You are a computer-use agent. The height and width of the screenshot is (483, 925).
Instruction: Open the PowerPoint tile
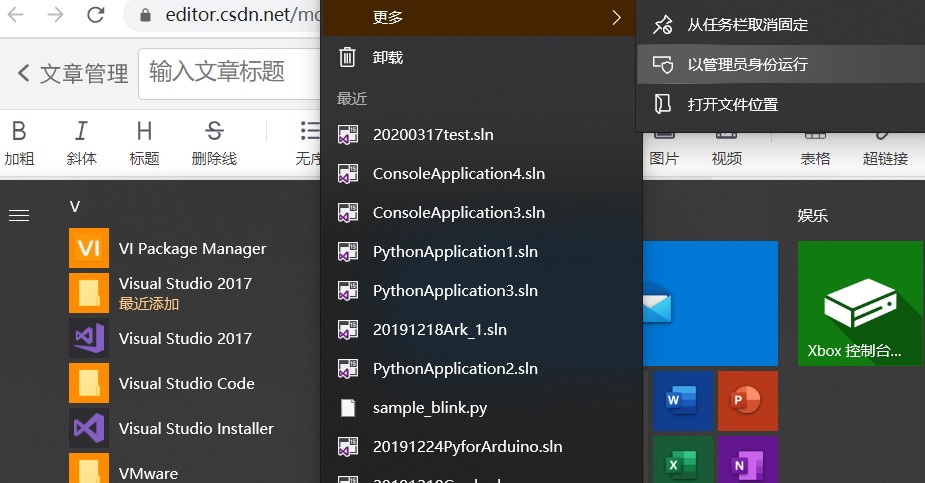[x=747, y=400]
